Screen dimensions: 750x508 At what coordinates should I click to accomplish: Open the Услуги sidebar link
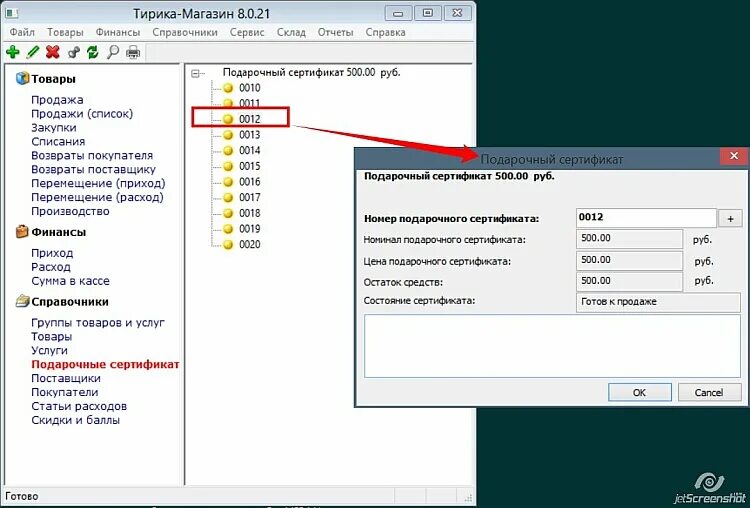tap(49, 350)
